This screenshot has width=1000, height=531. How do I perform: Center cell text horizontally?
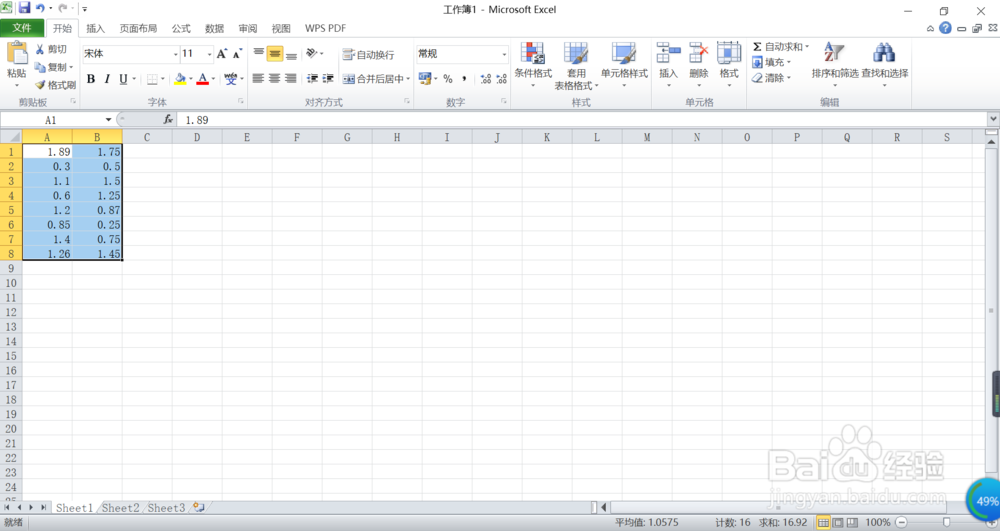point(274,78)
